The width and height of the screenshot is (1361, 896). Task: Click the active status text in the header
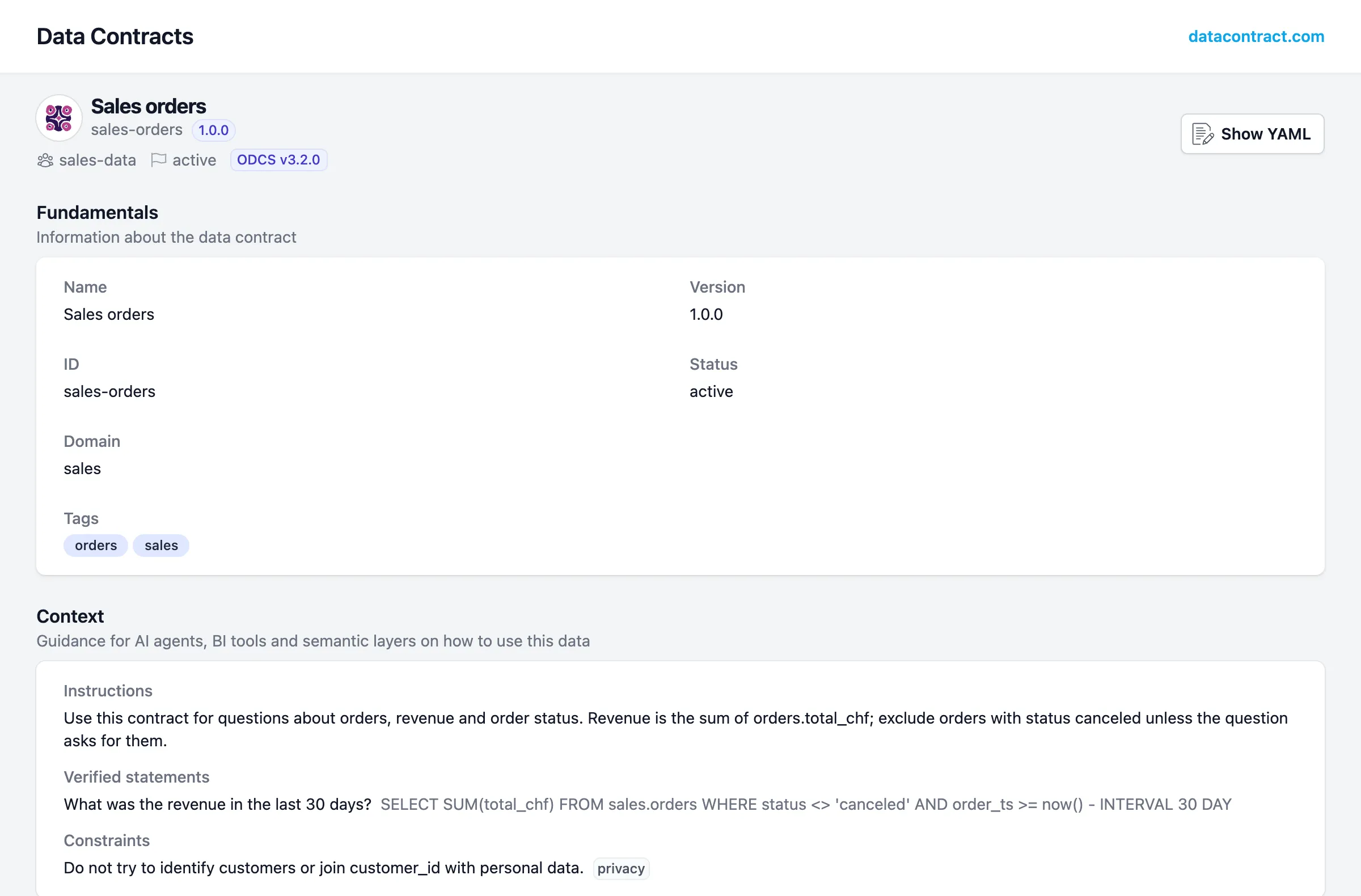click(x=195, y=160)
